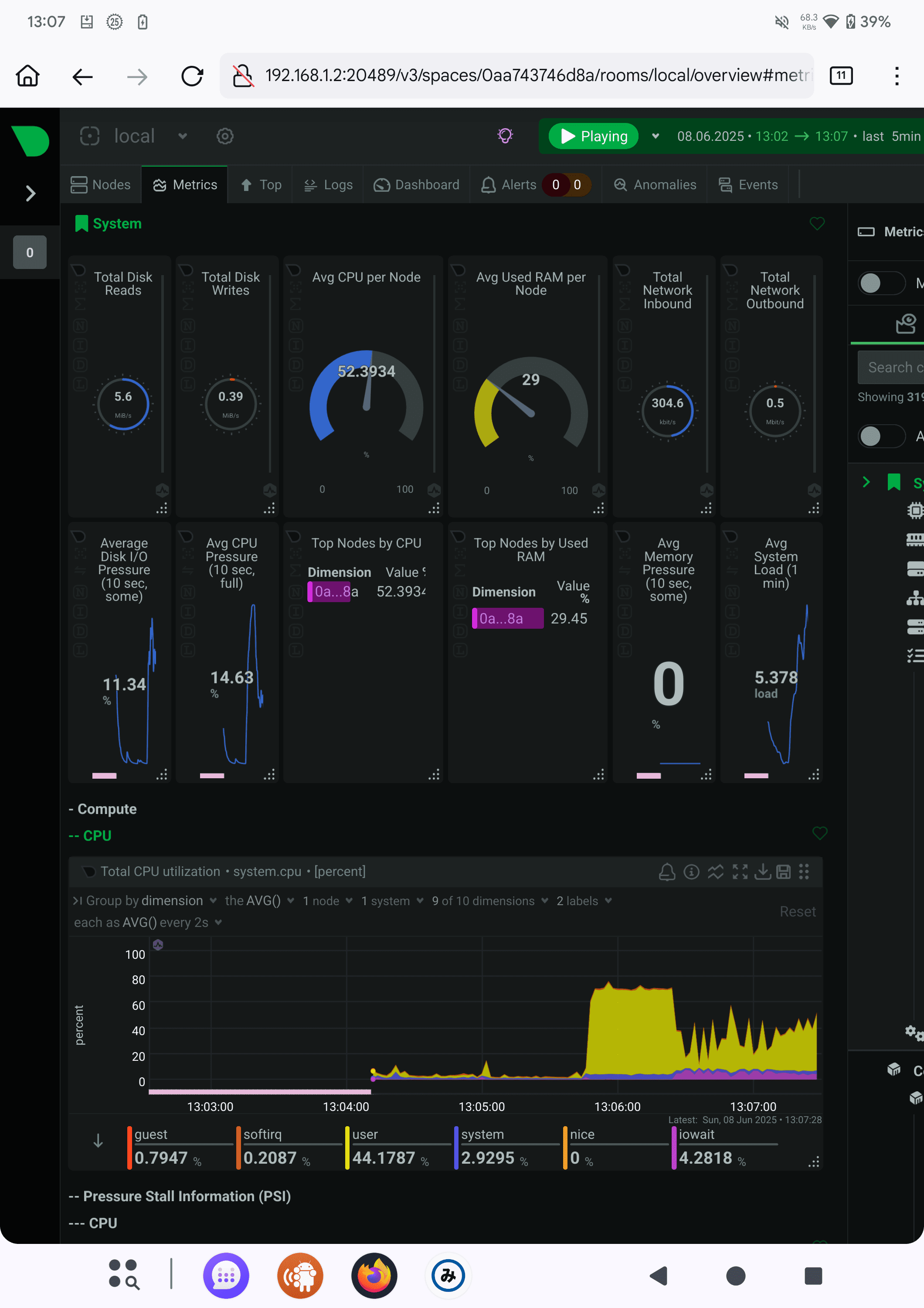The height and width of the screenshot is (1308, 924).
Task: Open room settings gear next to local
Action: 225,136
